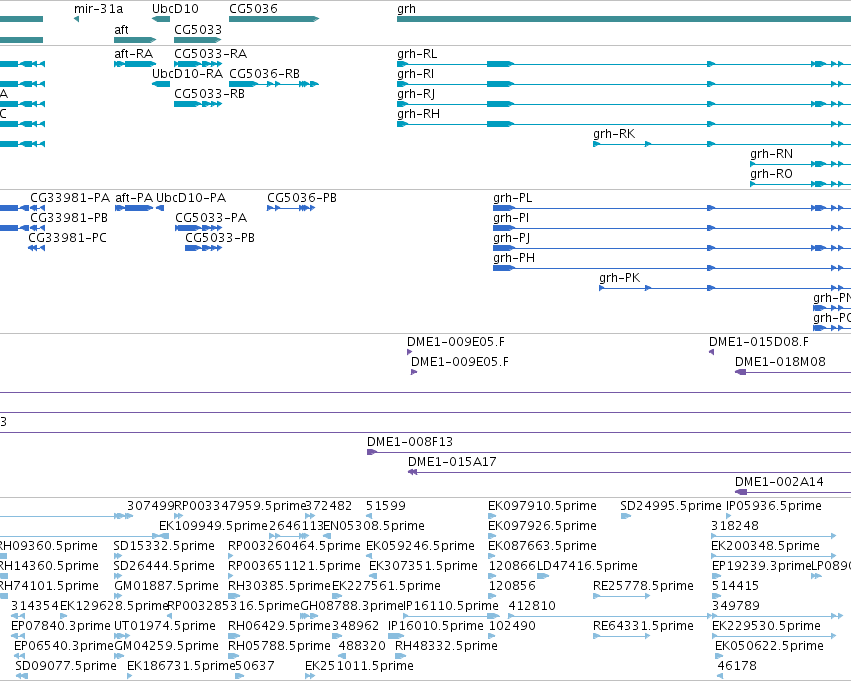Select the CG5036-RB transcript label
The image size is (851, 681).
[x=264, y=74]
